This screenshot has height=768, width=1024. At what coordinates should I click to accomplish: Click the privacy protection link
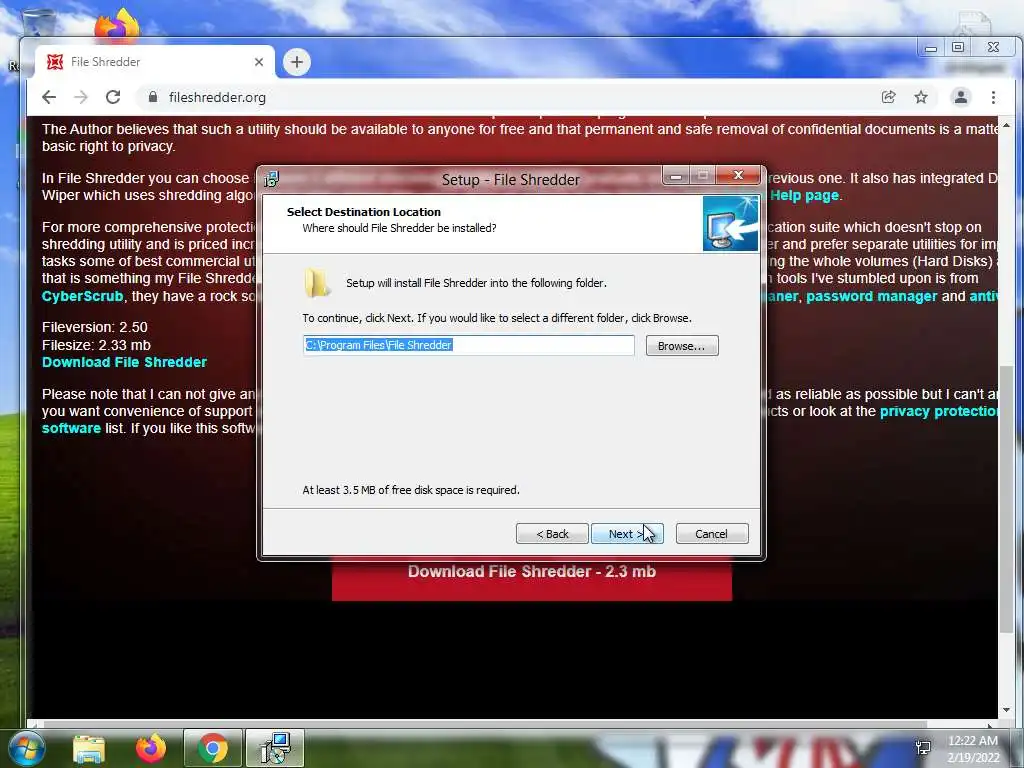tap(938, 411)
